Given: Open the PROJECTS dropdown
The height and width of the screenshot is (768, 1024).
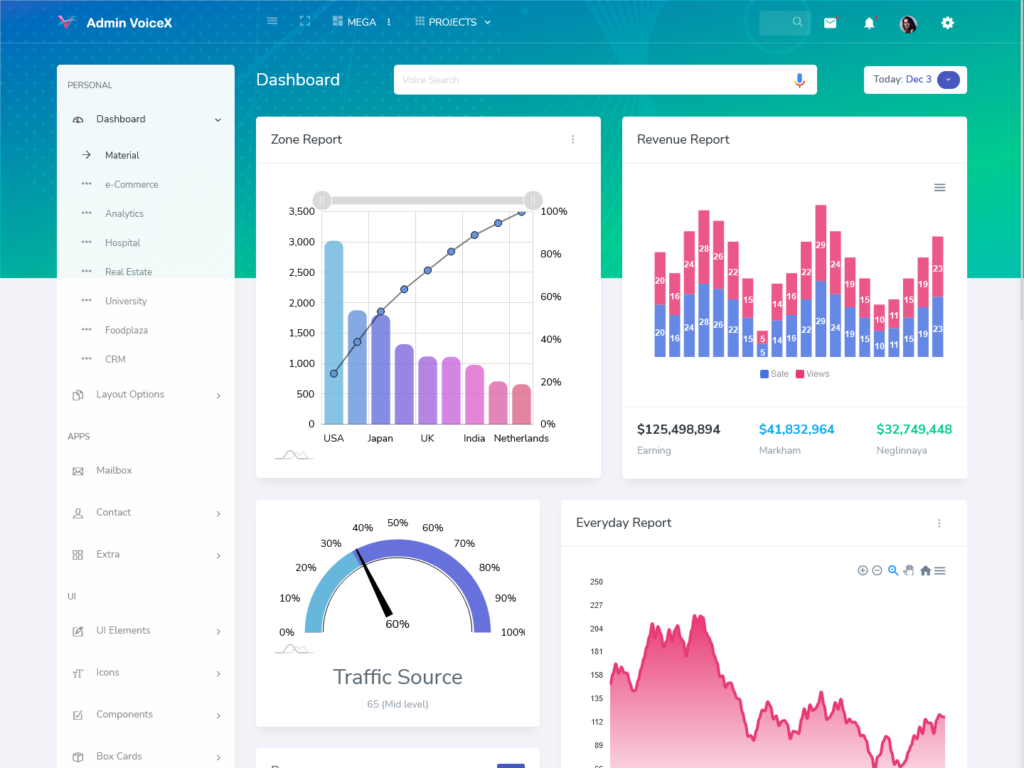Looking at the screenshot, I should tap(453, 22).
